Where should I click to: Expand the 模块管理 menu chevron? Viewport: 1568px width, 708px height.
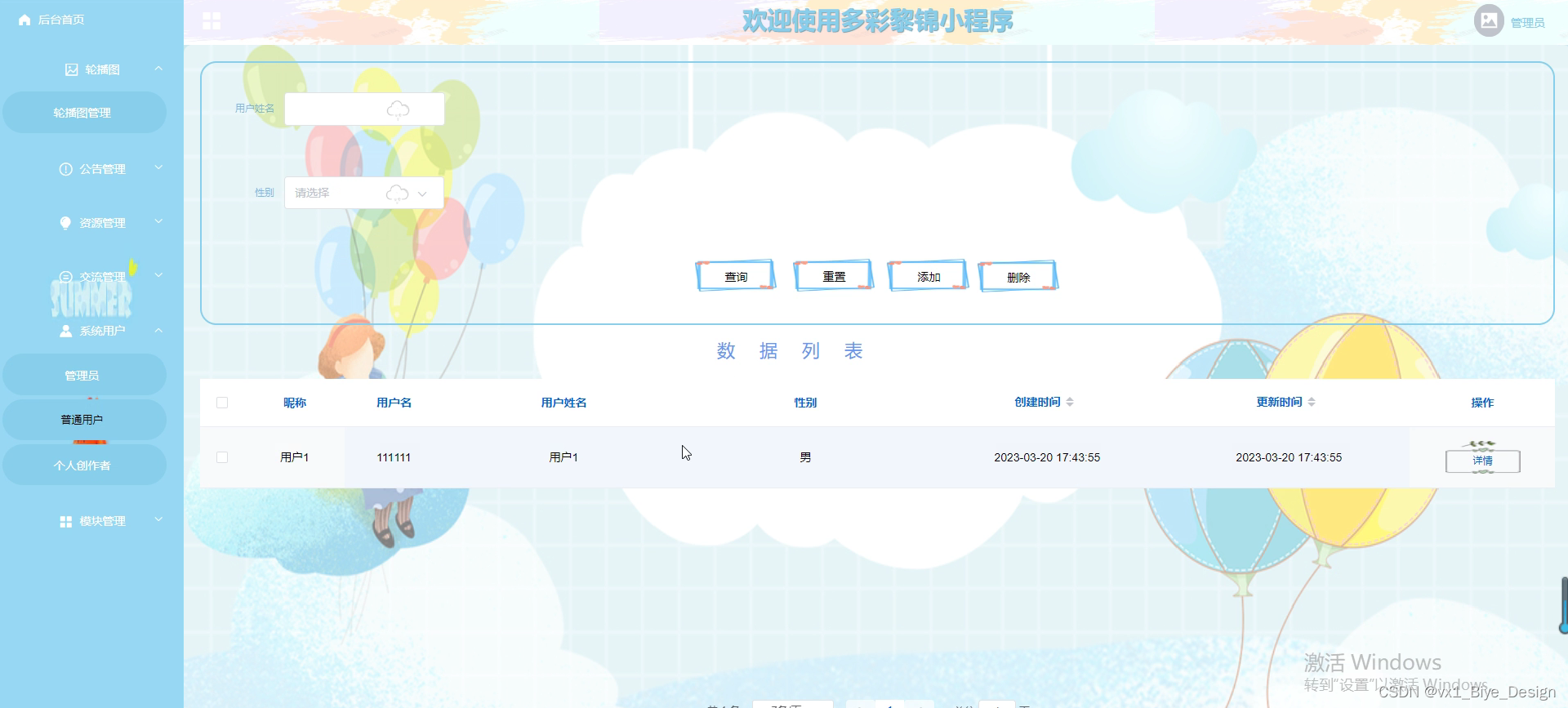158,519
